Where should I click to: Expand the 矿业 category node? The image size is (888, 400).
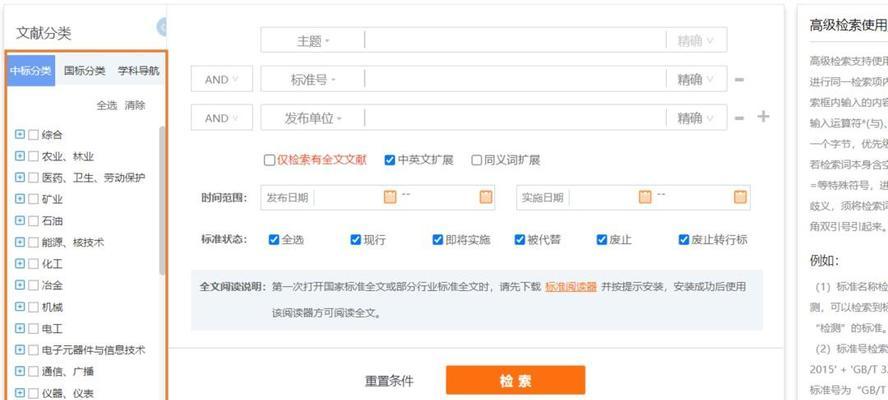tap(20, 199)
